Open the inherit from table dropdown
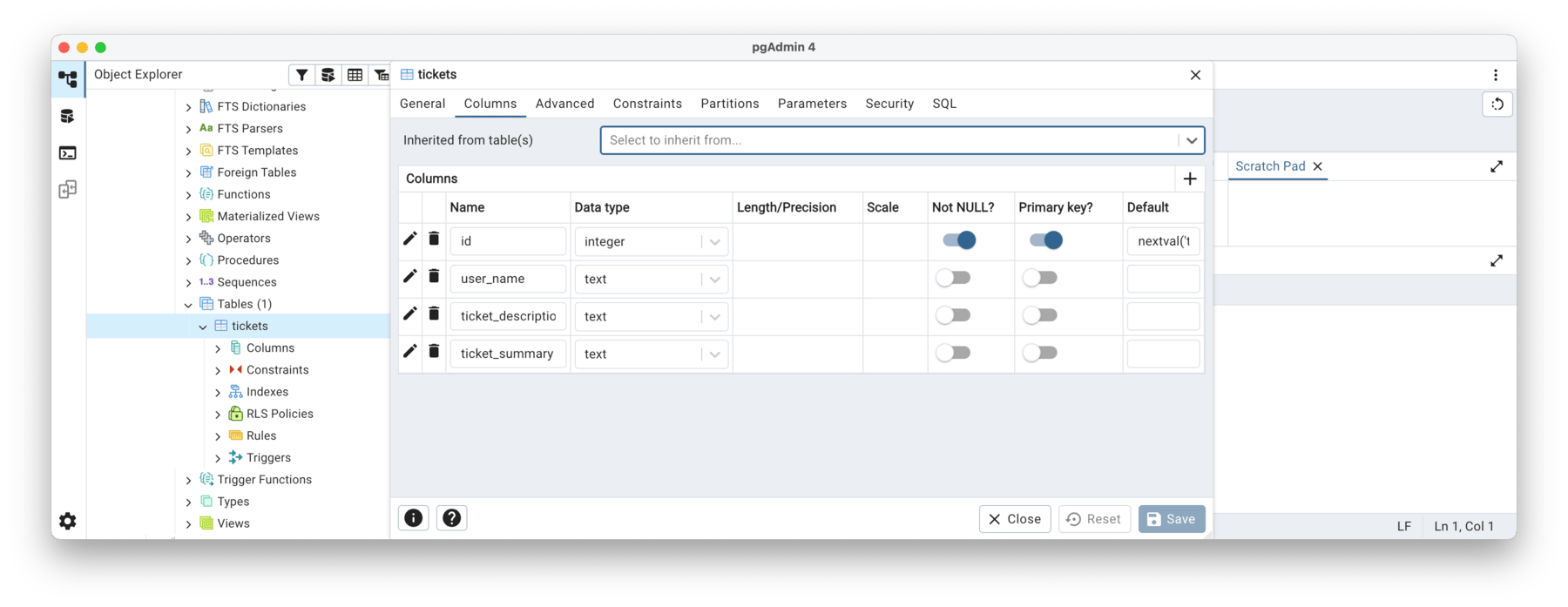Screen dimensions: 1568x607 1191,140
